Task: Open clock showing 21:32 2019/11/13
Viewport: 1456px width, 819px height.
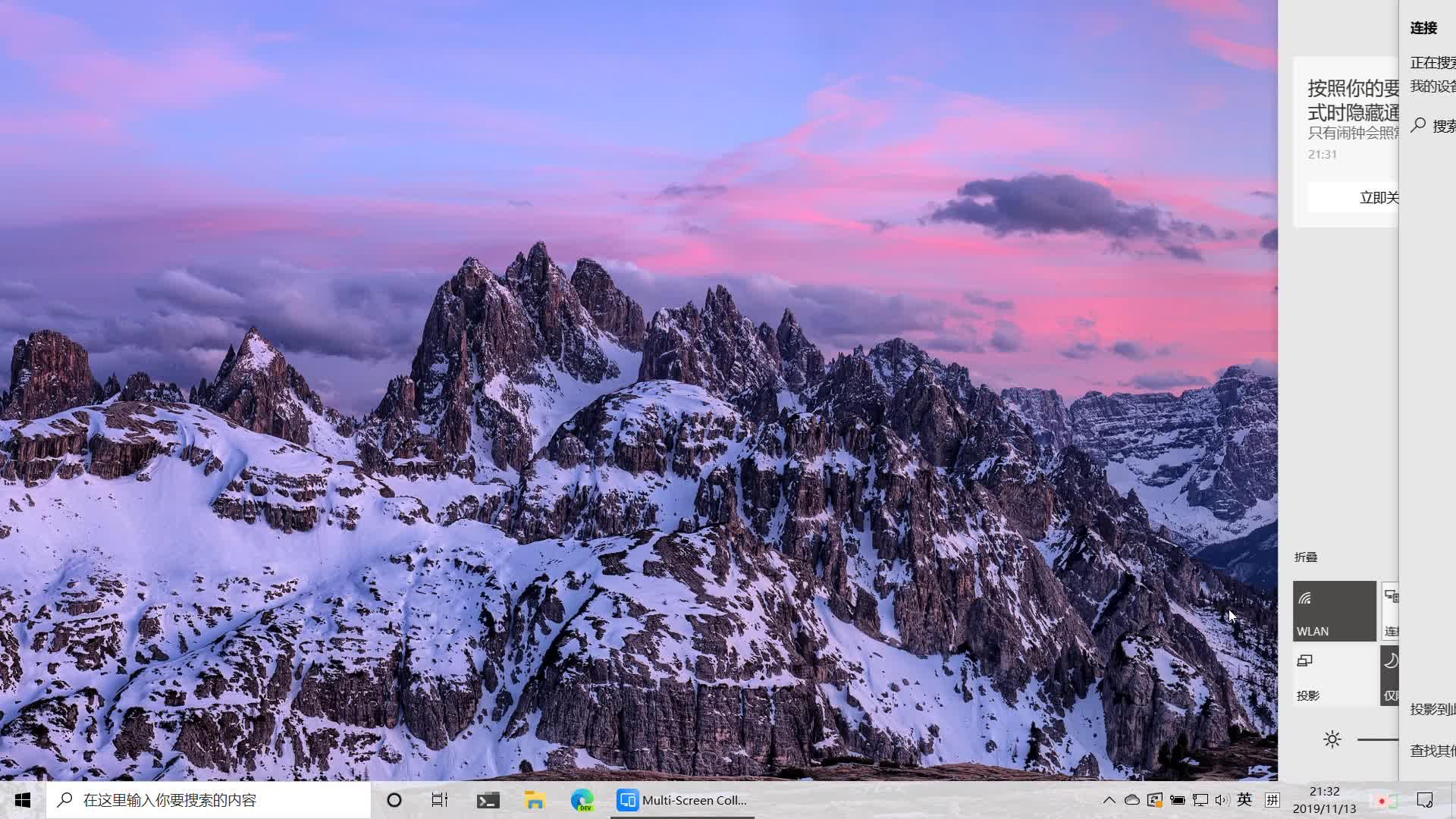Action: pyautogui.click(x=1324, y=800)
